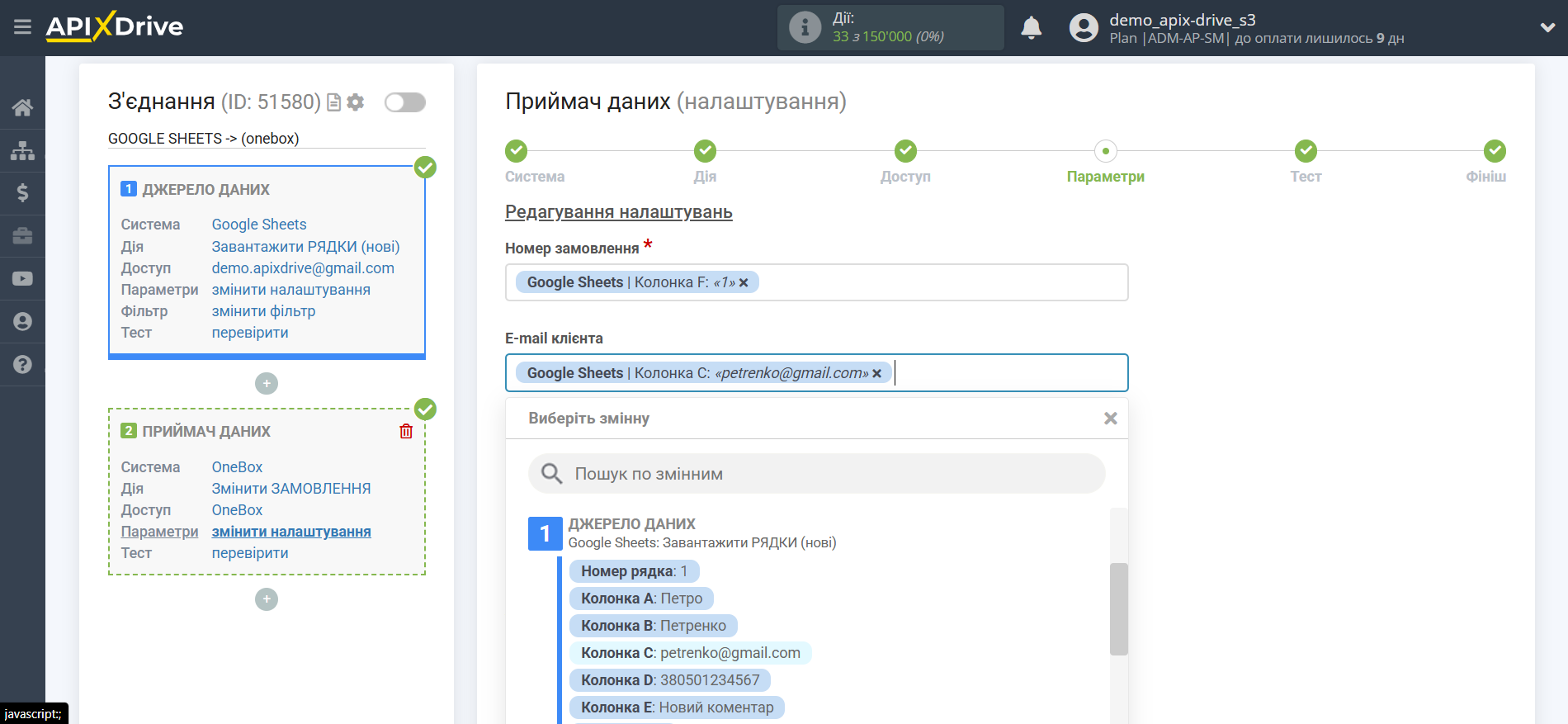
Task: Click the Параметри step circle
Action: coord(1106,151)
